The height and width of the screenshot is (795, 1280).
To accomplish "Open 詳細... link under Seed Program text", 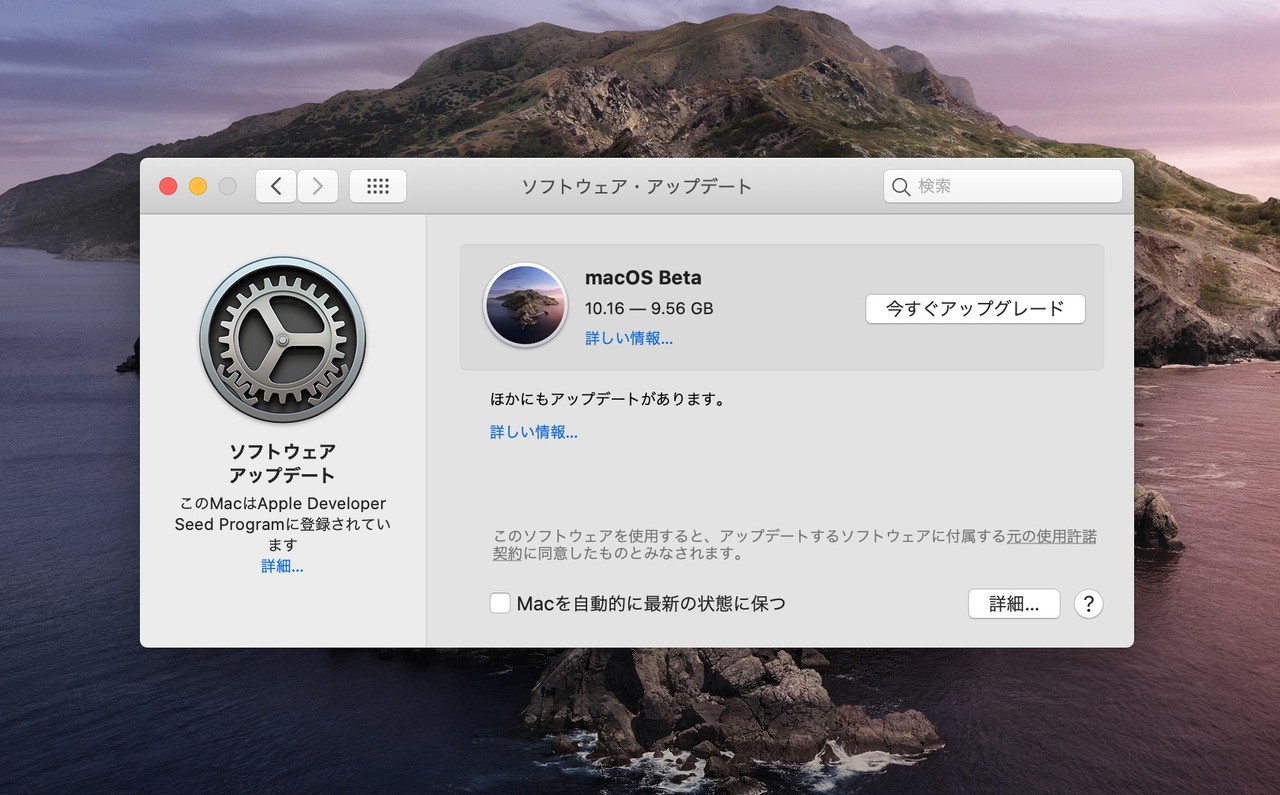I will (x=283, y=567).
